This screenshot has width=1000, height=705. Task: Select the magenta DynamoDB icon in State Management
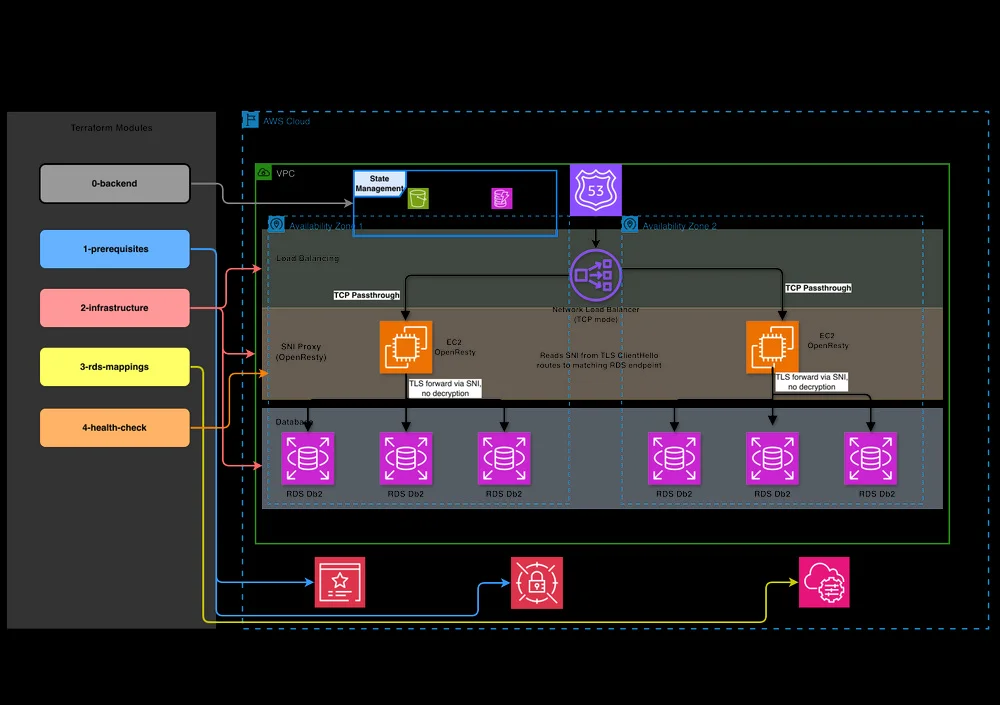pyautogui.click(x=502, y=198)
